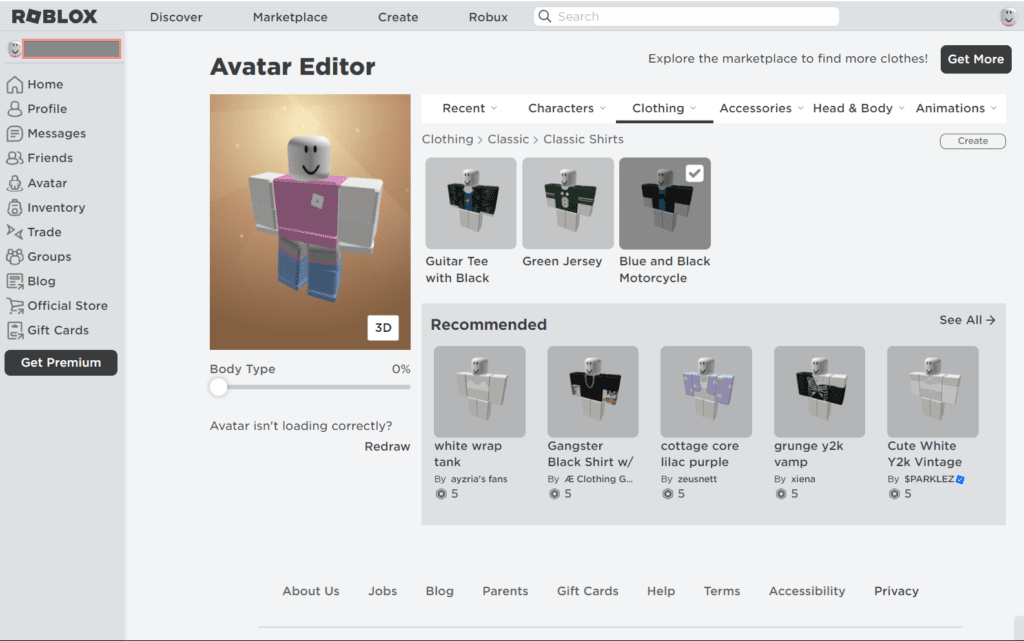This screenshot has width=1024, height=641.
Task: Expand the Recent dropdown
Action: tap(470, 108)
